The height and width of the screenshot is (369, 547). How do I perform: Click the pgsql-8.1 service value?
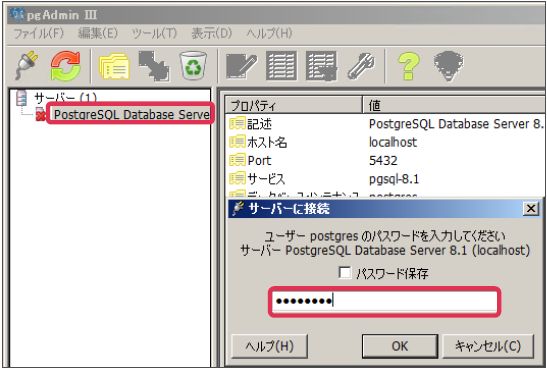coord(394,179)
